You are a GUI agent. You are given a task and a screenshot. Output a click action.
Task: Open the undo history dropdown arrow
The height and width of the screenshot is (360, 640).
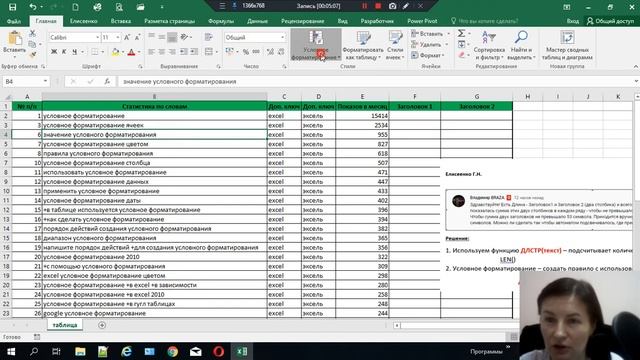pyautogui.click(x=42, y=7)
